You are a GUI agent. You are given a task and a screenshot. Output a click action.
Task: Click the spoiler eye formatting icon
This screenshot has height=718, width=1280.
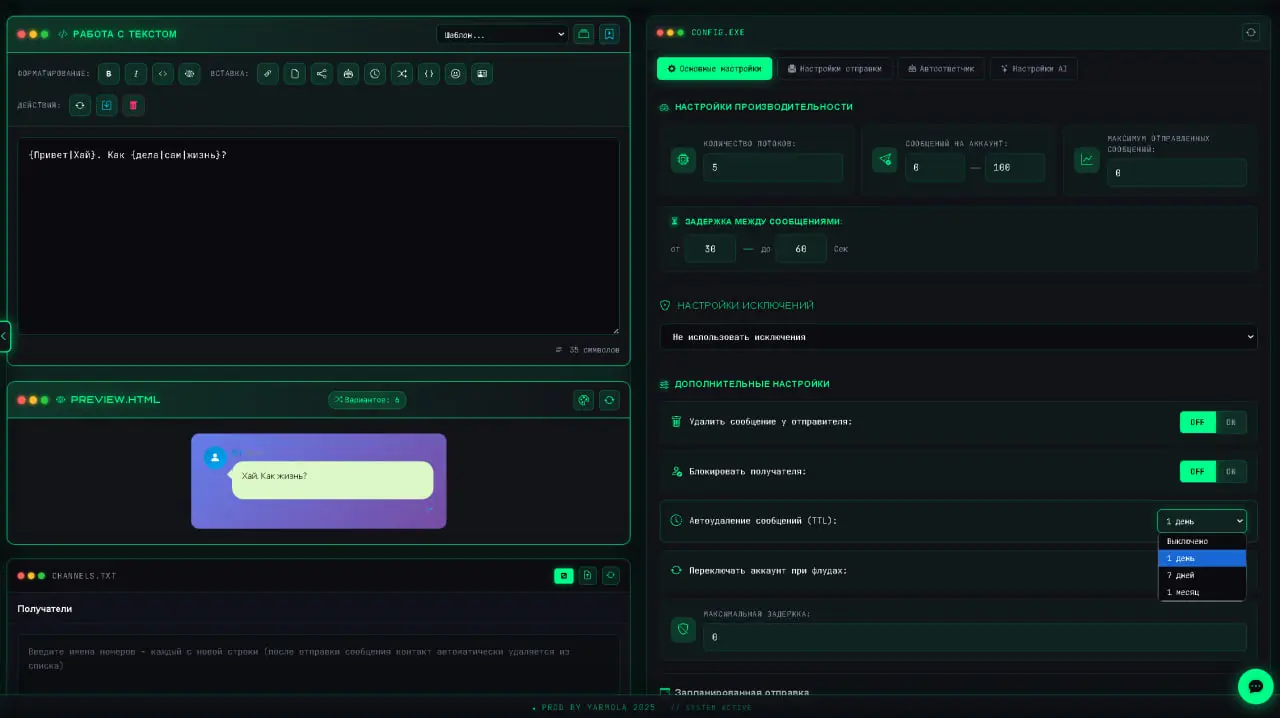(189, 73)
